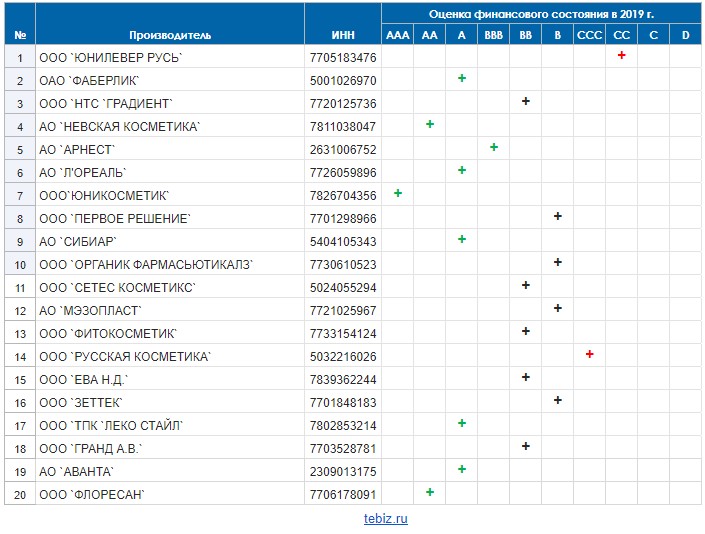The height and width of the screenshot is (534, 705).
Task: Select the АО `СИБИАР` cell
Action: point(170,241)
